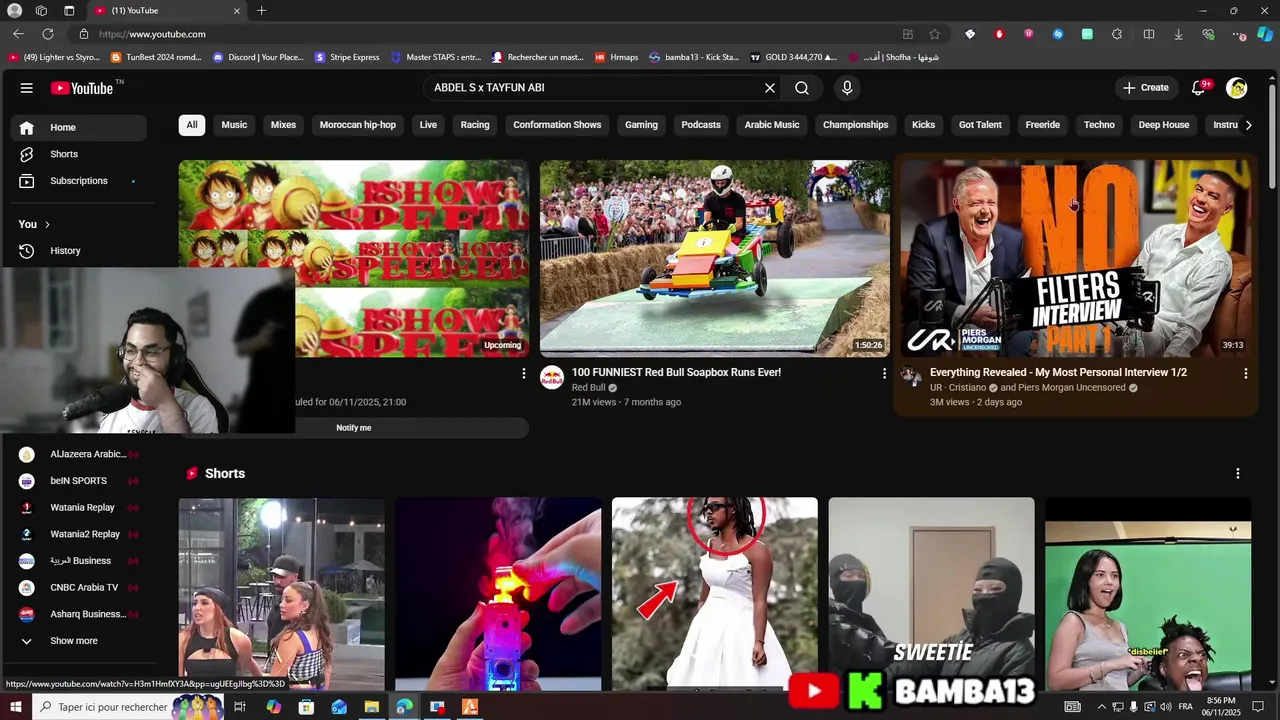Image resolution: width=1280 pixels, height=720 pixels.
Task: Open more options for Red Bull Soapbox video
Action: point(884,373)
